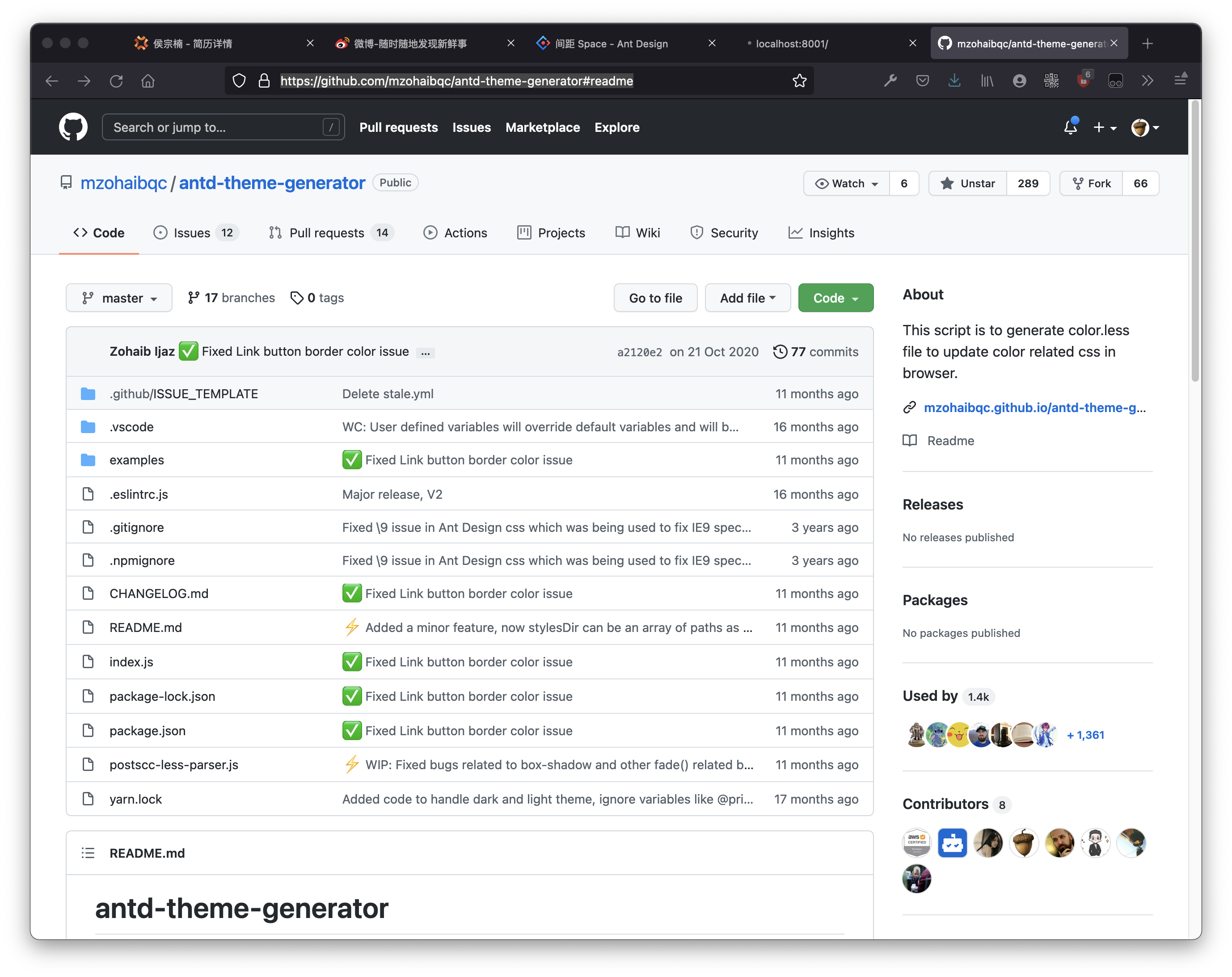The image size is (1232, 977).
Task: Expand the green Code dropdown
Action: (x=835, y=298)
